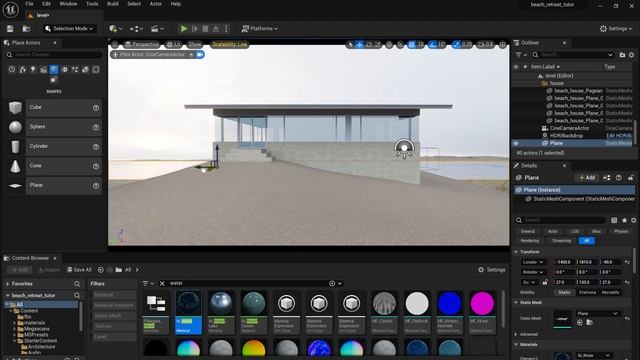640x360 pixels.
Task: Toggle scale snapping in viewport toolbar
Action: point(457,44)
